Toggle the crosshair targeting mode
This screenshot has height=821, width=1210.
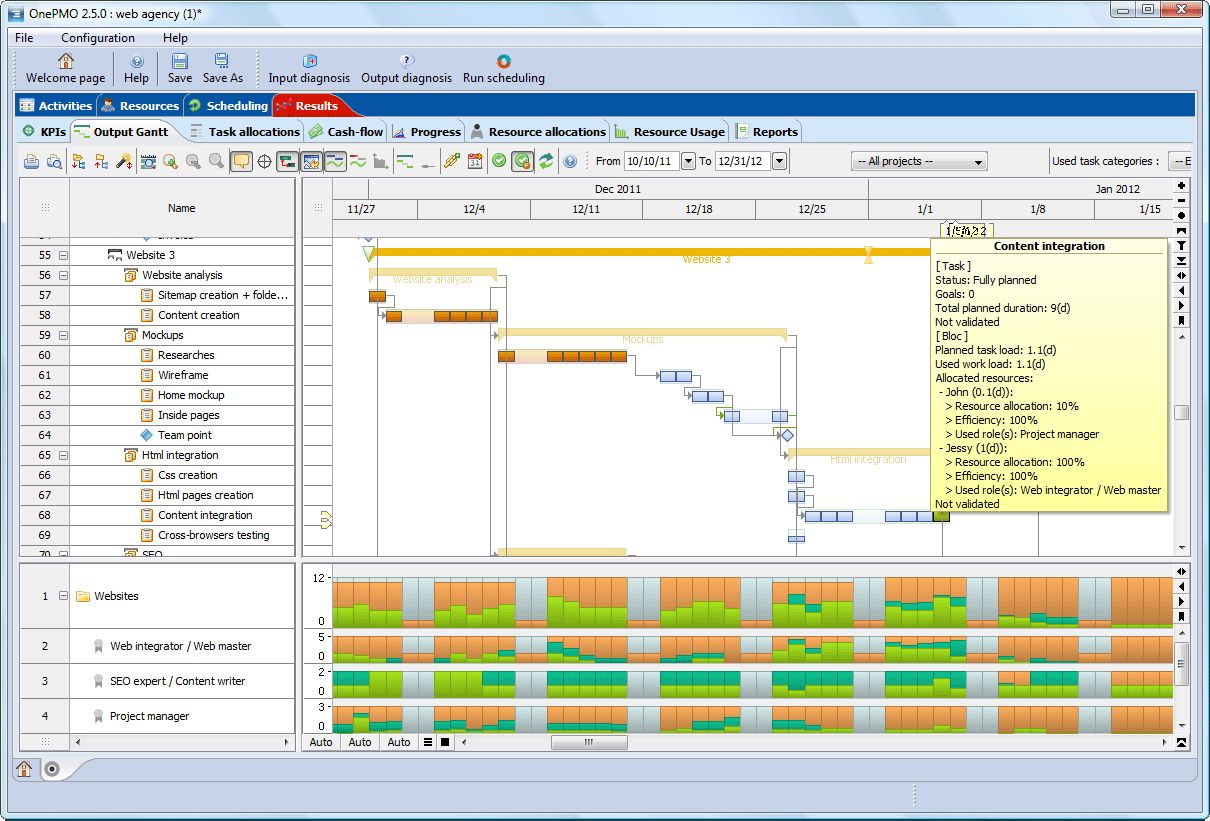pos(263,160)
